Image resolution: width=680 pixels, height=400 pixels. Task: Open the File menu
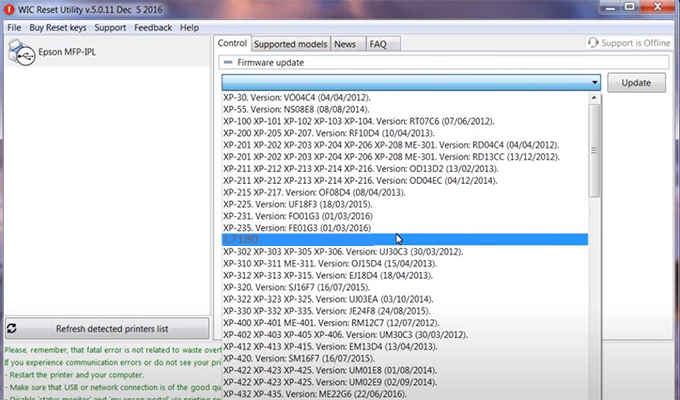point(14,28)
